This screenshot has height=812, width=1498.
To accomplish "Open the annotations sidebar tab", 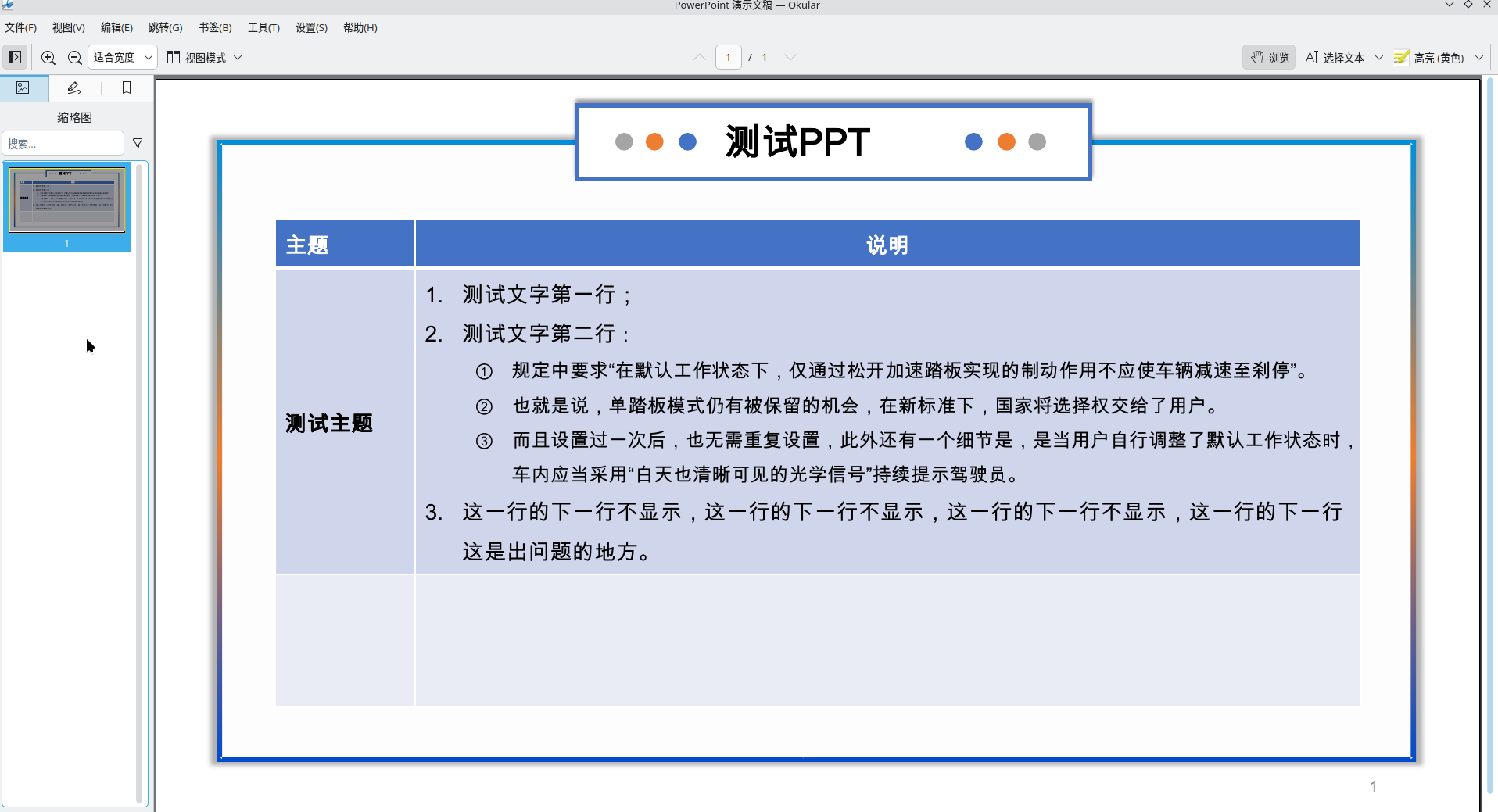I will pyautogui.click(x=74, y=88).
